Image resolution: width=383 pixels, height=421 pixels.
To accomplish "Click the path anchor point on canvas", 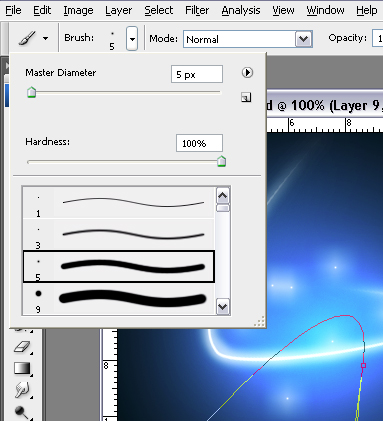I will [x=363, y=365].
